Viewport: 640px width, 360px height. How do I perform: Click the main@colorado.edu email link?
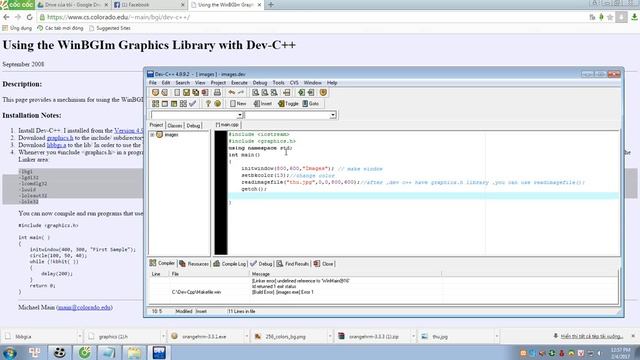point(84,307)
